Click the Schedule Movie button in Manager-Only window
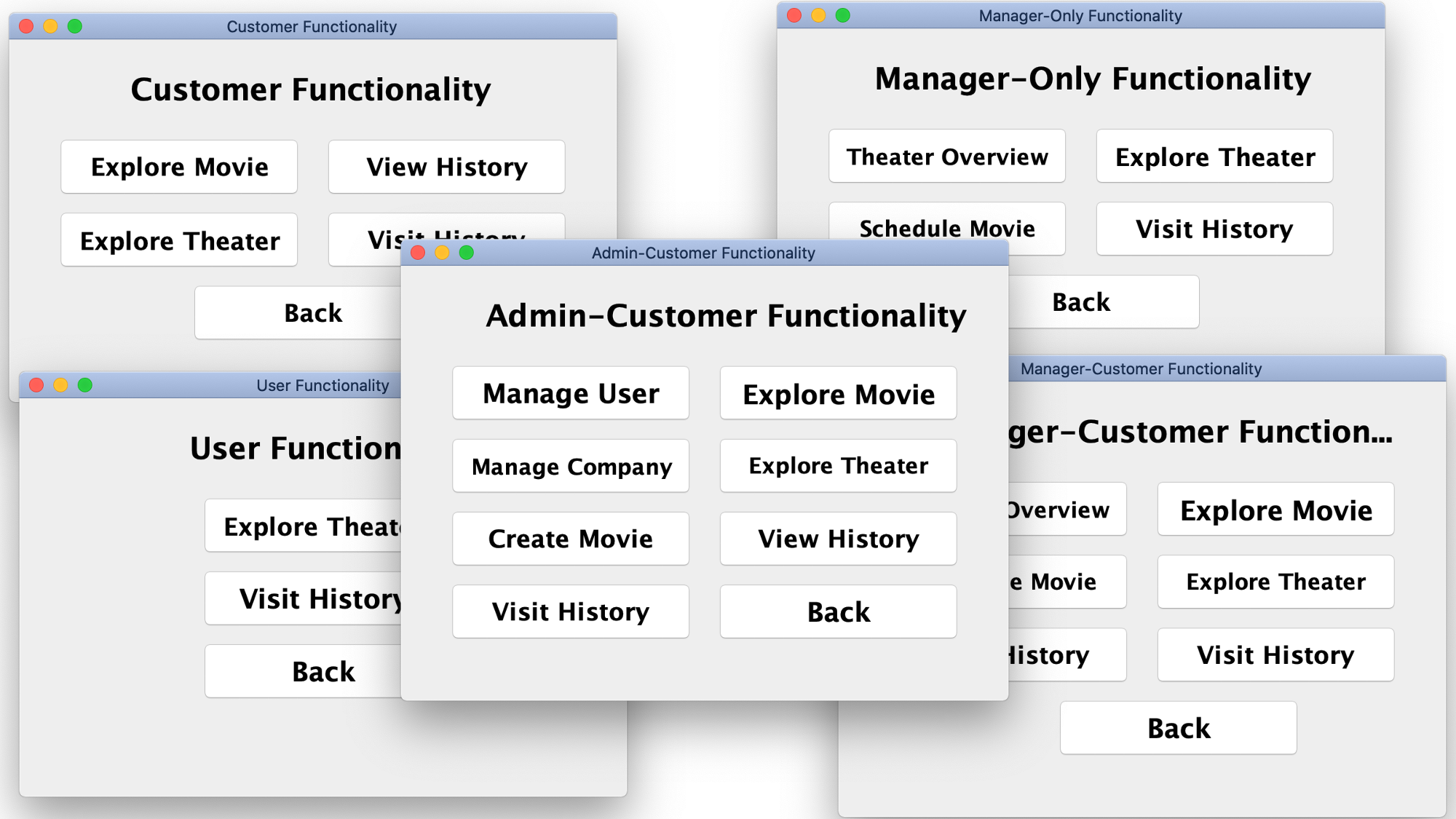The height and width of the screenshot is (819, 1456). pos(946,223)
